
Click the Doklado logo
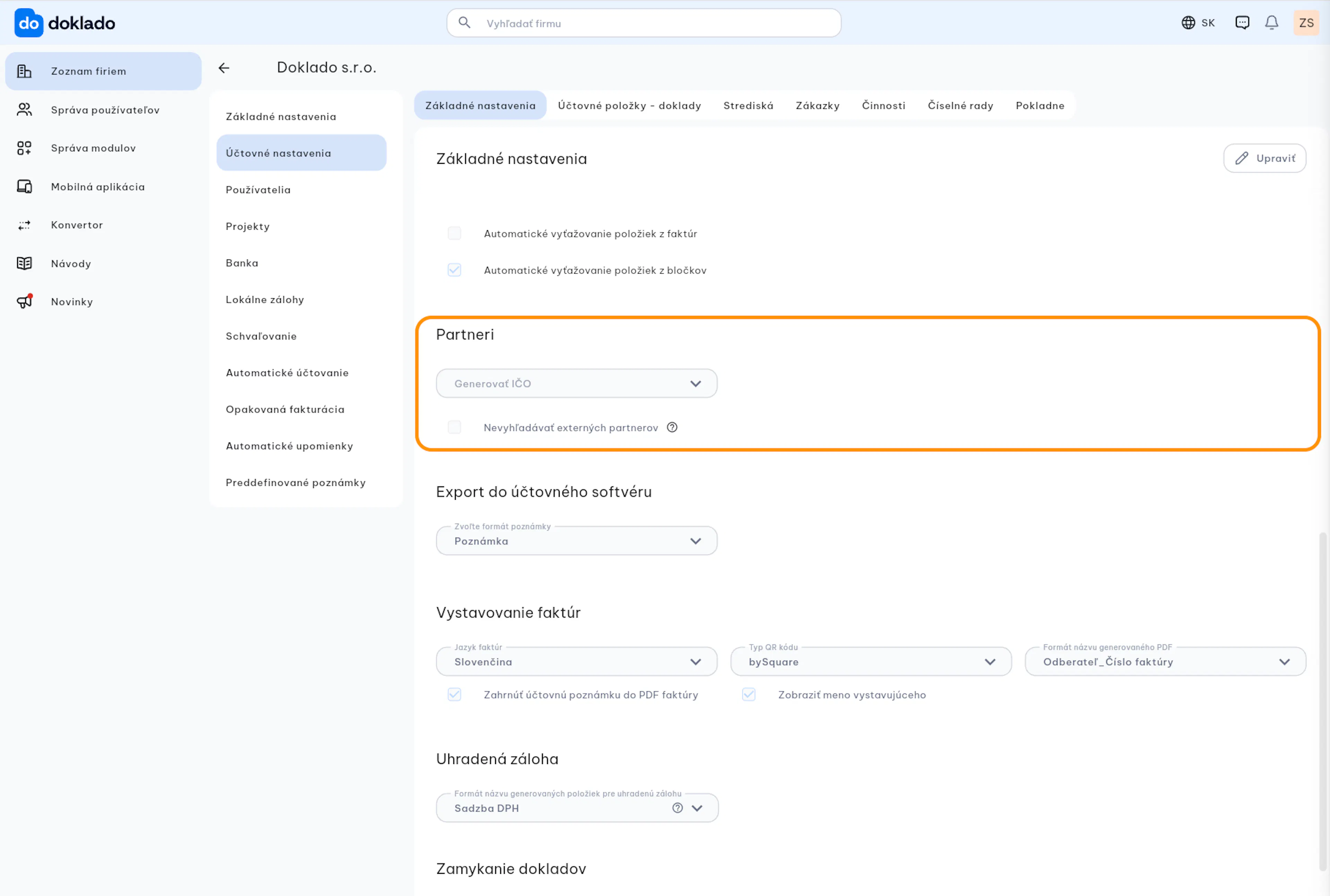64,23
